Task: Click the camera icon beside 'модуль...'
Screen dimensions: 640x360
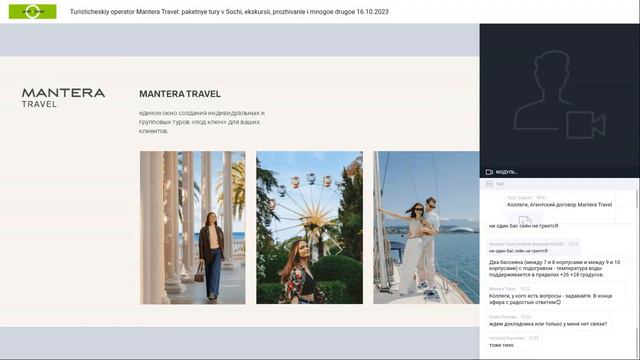Action: click(489, 172)
